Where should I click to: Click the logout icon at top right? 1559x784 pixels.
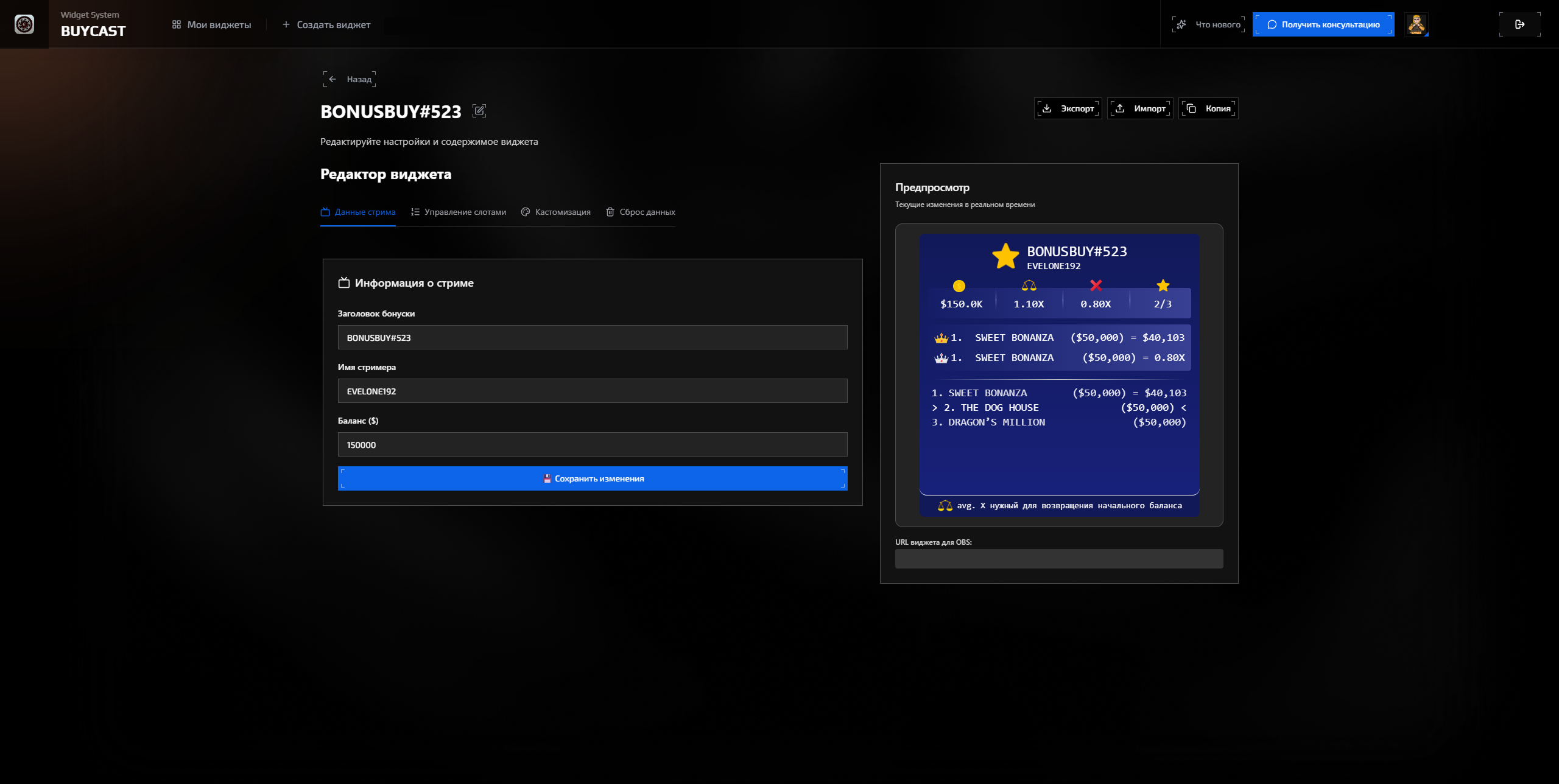point(1521,24)
